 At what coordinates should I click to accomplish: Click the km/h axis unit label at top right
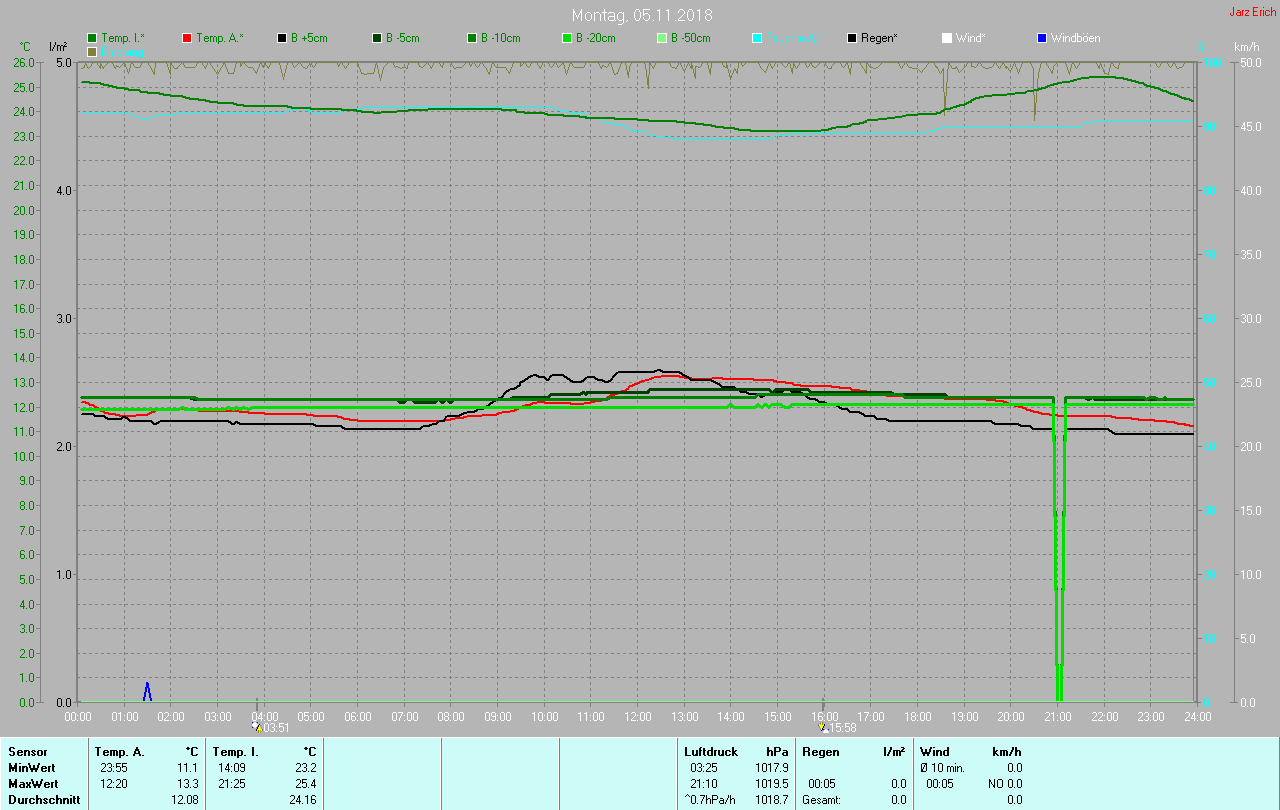[1246, 47]
